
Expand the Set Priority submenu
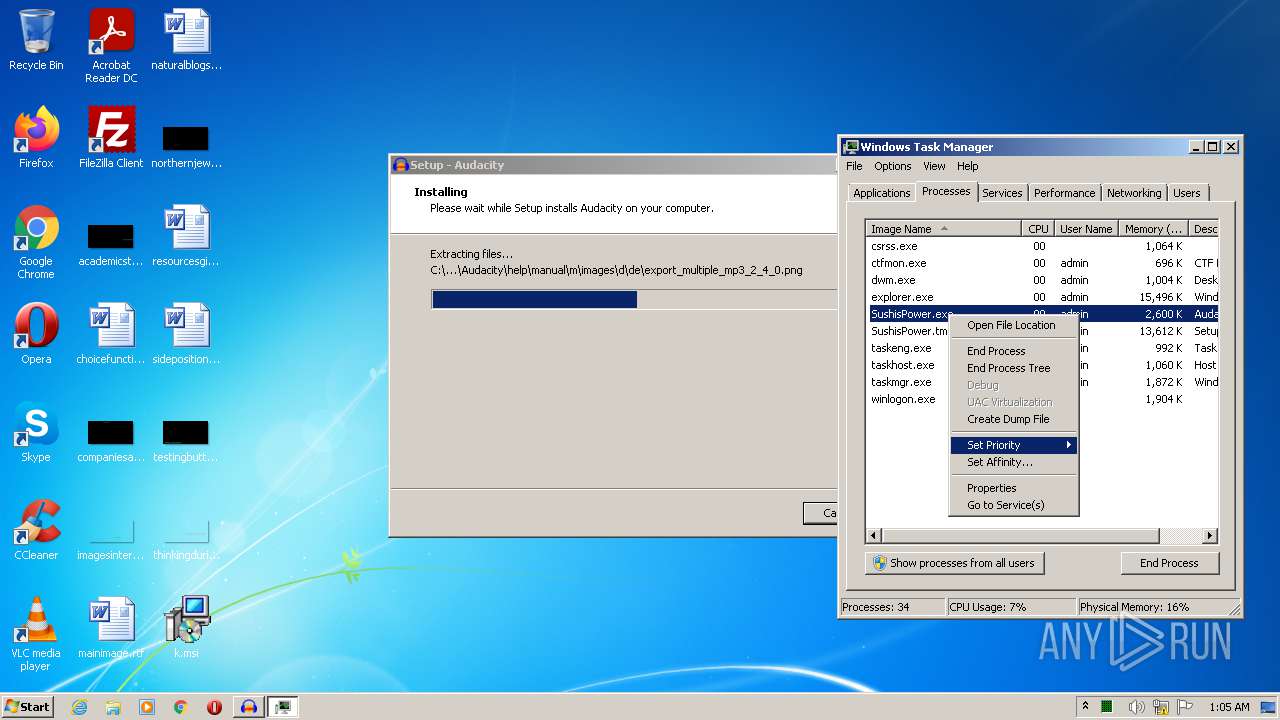pyautogui.click(x=1014, y=445)
